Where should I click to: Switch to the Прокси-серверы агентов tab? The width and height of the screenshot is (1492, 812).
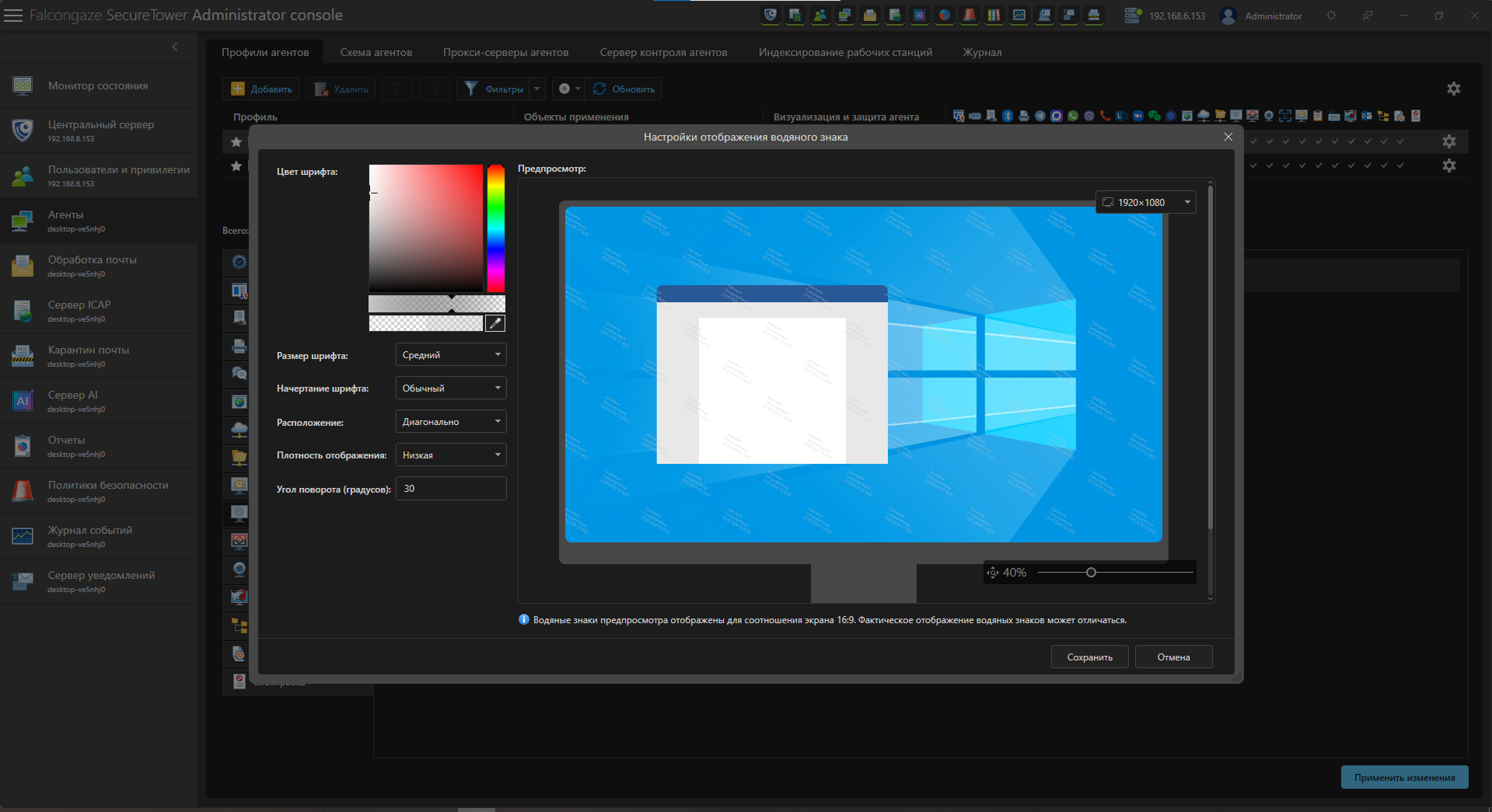point(506,52)
